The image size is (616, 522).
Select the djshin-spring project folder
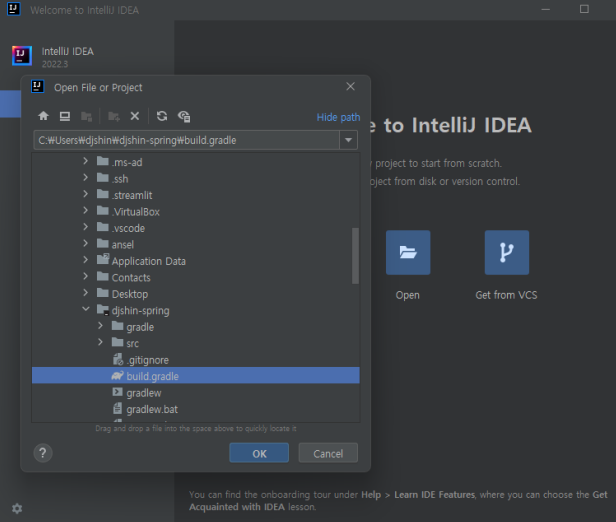click(140, 311)
